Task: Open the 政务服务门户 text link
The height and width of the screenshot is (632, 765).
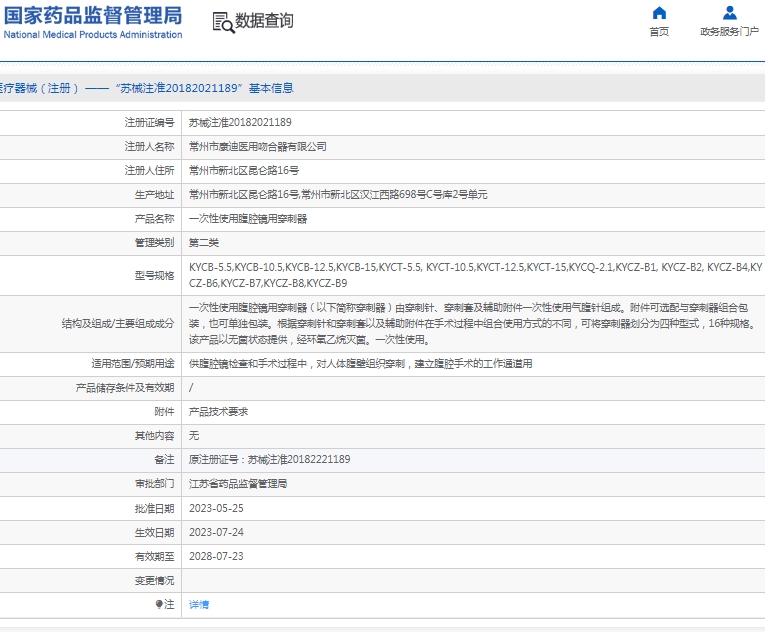Action: coord(729,32)
